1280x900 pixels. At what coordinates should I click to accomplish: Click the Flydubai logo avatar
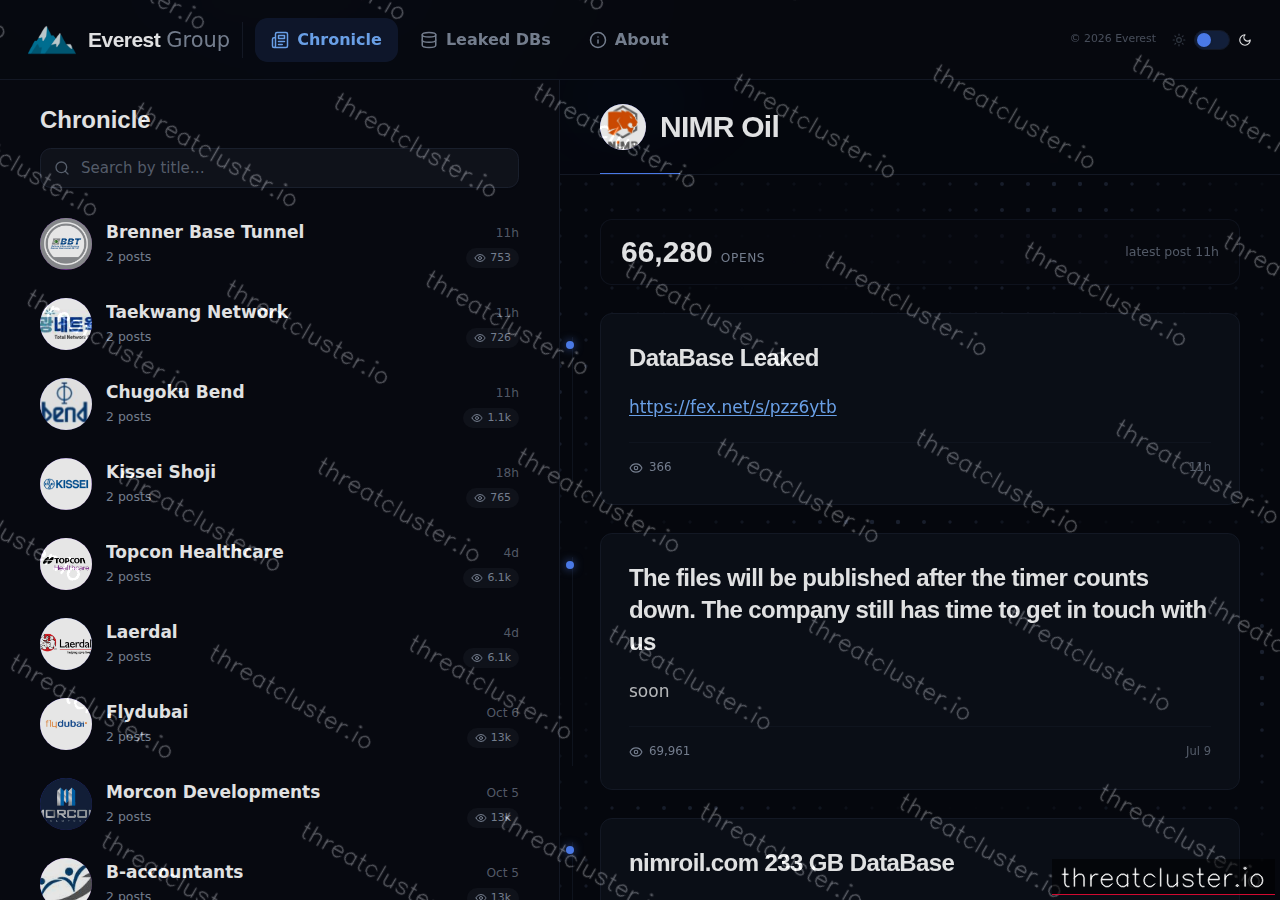(66, 724)
